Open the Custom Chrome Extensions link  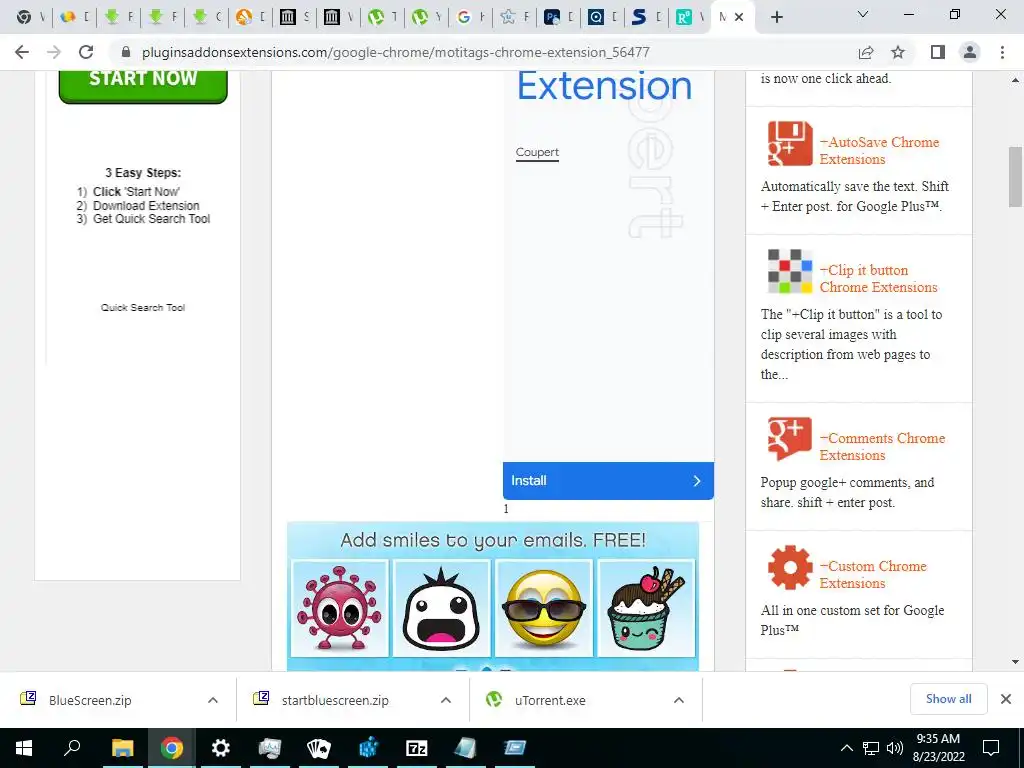tap(873, 575)
